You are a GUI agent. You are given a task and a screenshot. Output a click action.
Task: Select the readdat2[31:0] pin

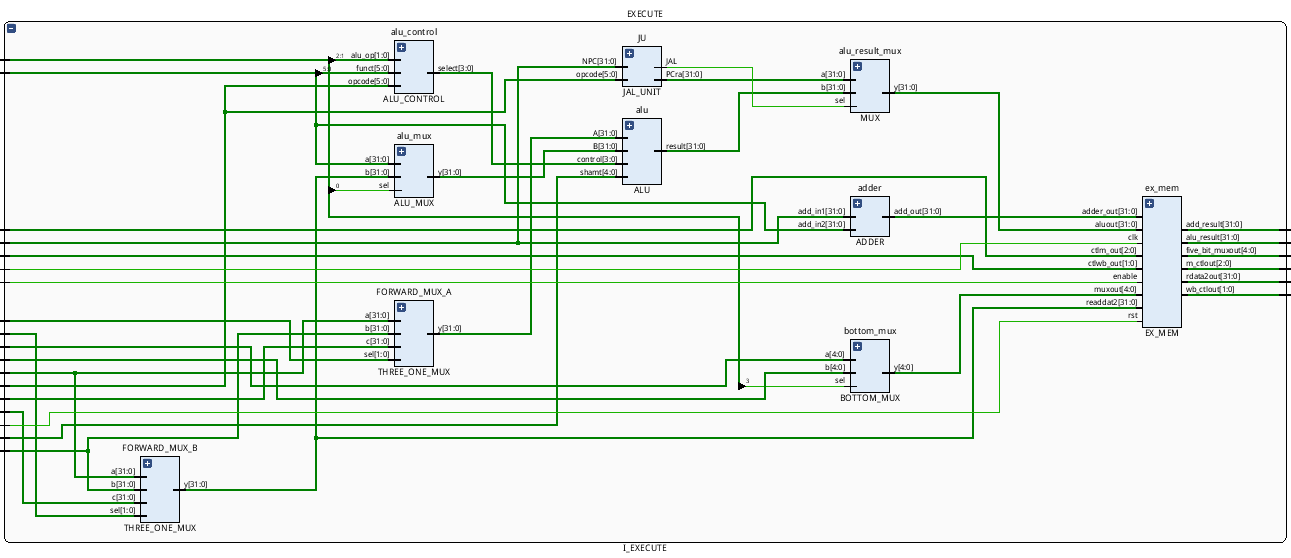pyautogui.click(x=1112, y=302)
